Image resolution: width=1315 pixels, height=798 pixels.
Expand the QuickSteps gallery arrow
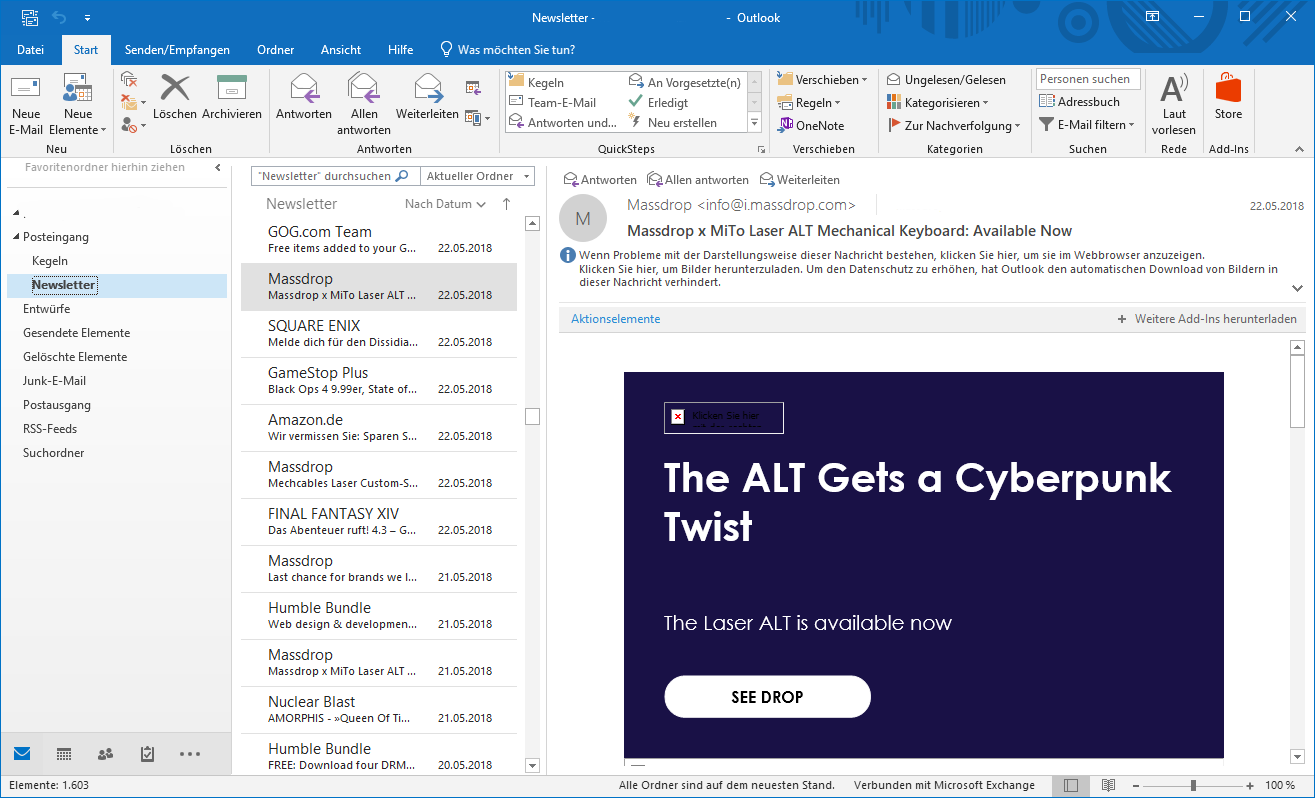[x=754, y=123]
